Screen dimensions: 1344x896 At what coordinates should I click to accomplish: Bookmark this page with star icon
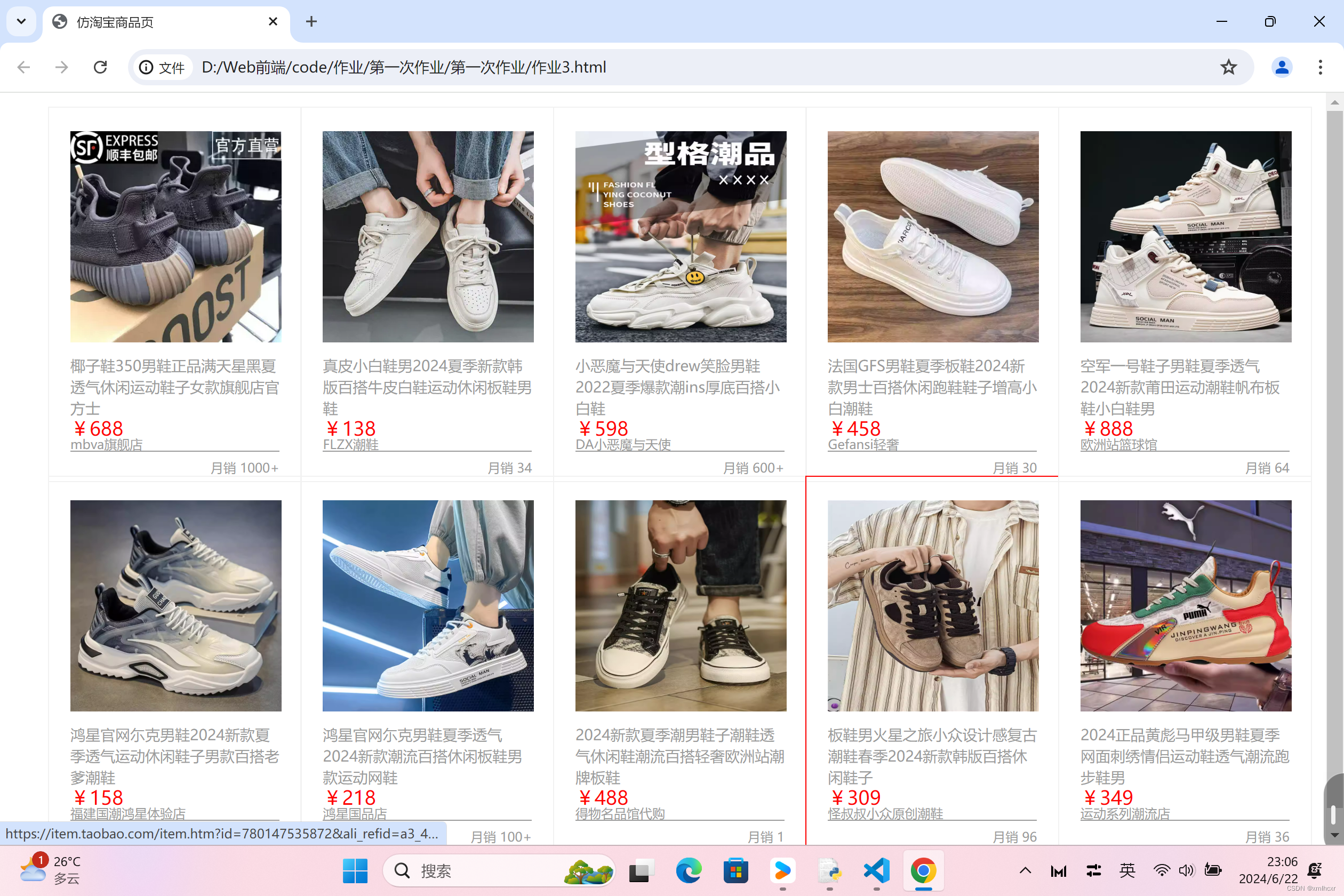1228,67
